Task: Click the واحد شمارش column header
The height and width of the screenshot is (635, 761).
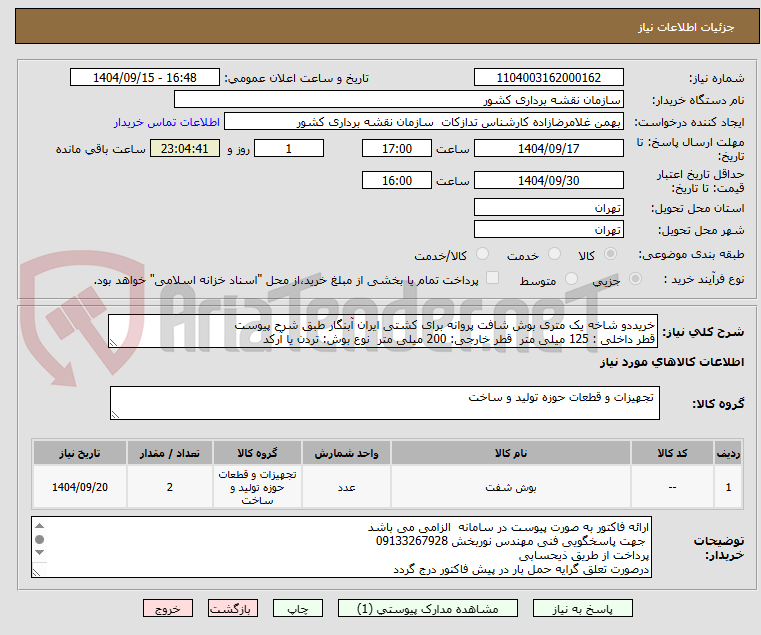Action: click(x=346, y=453)
